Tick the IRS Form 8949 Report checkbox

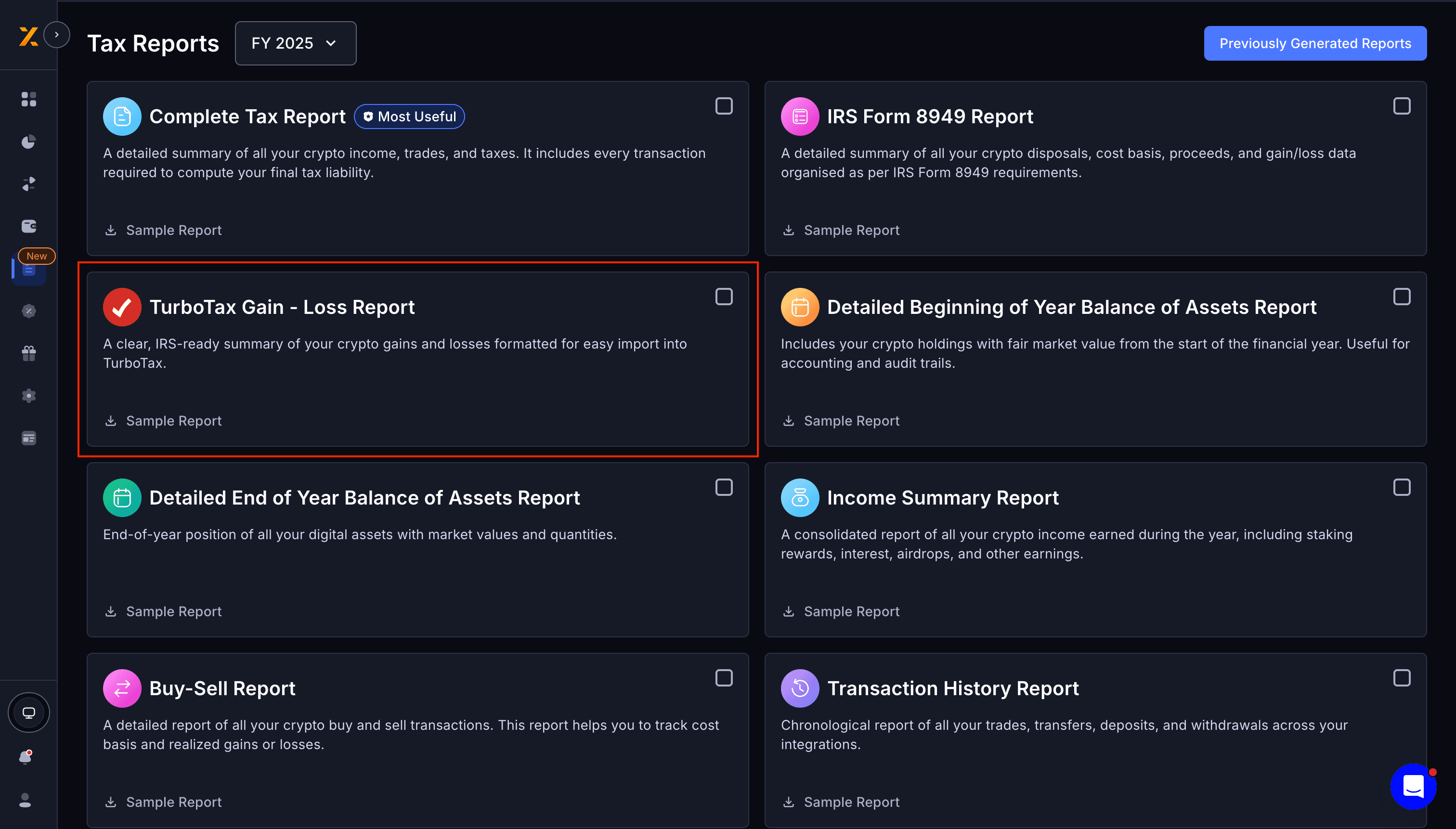click(x=1401, y=106)
